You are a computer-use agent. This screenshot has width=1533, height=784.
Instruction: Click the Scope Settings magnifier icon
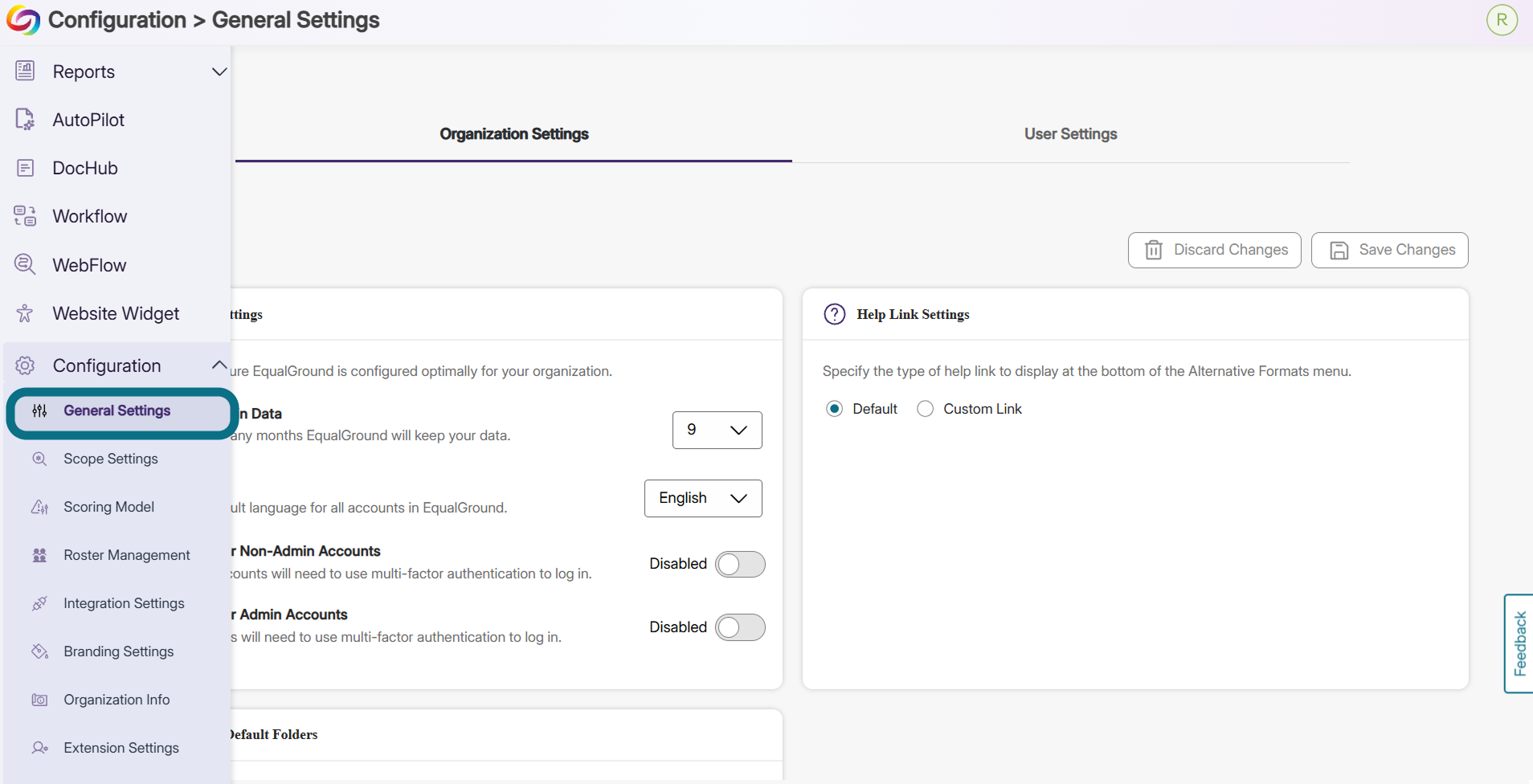39,459
